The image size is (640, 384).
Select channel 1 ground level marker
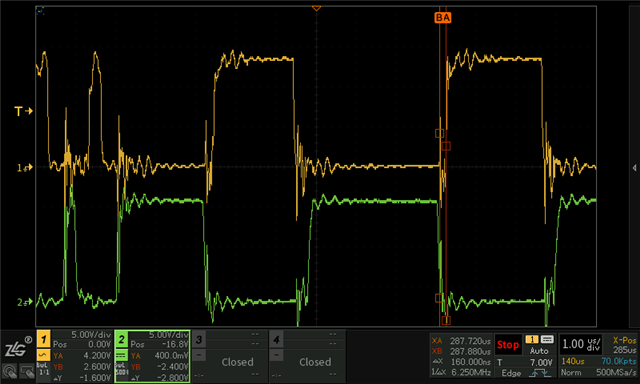(x=24, y=167)
